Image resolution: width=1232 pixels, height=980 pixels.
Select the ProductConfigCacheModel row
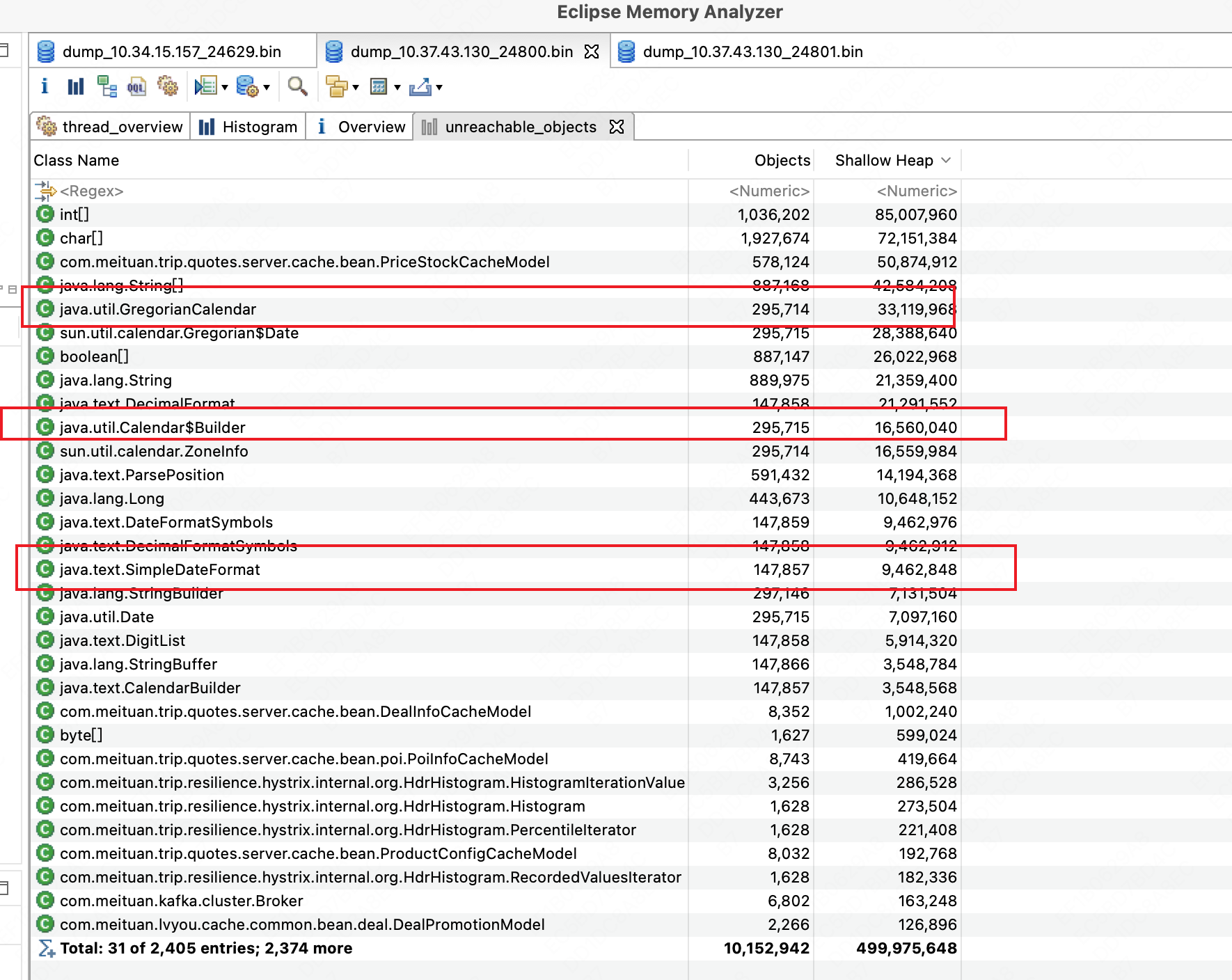(x=496, y=853)
